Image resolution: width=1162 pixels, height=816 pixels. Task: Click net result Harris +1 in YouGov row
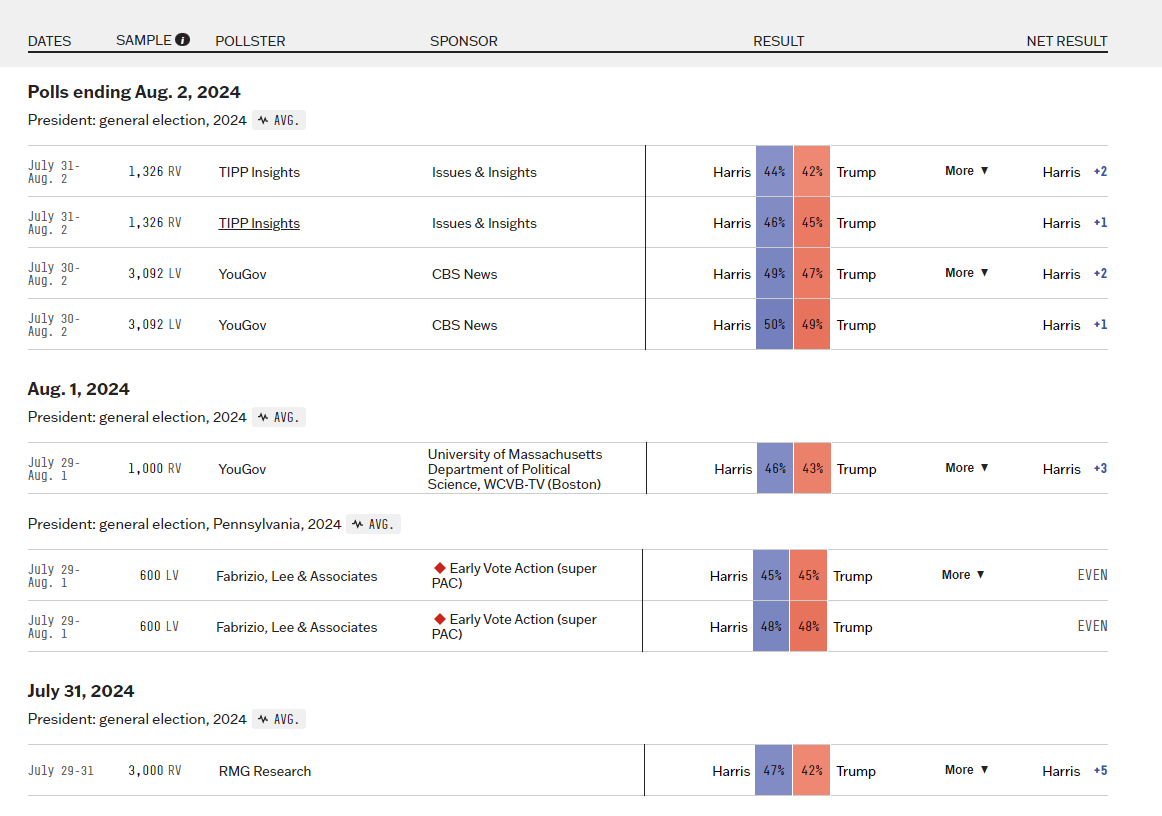point(1075,325)
